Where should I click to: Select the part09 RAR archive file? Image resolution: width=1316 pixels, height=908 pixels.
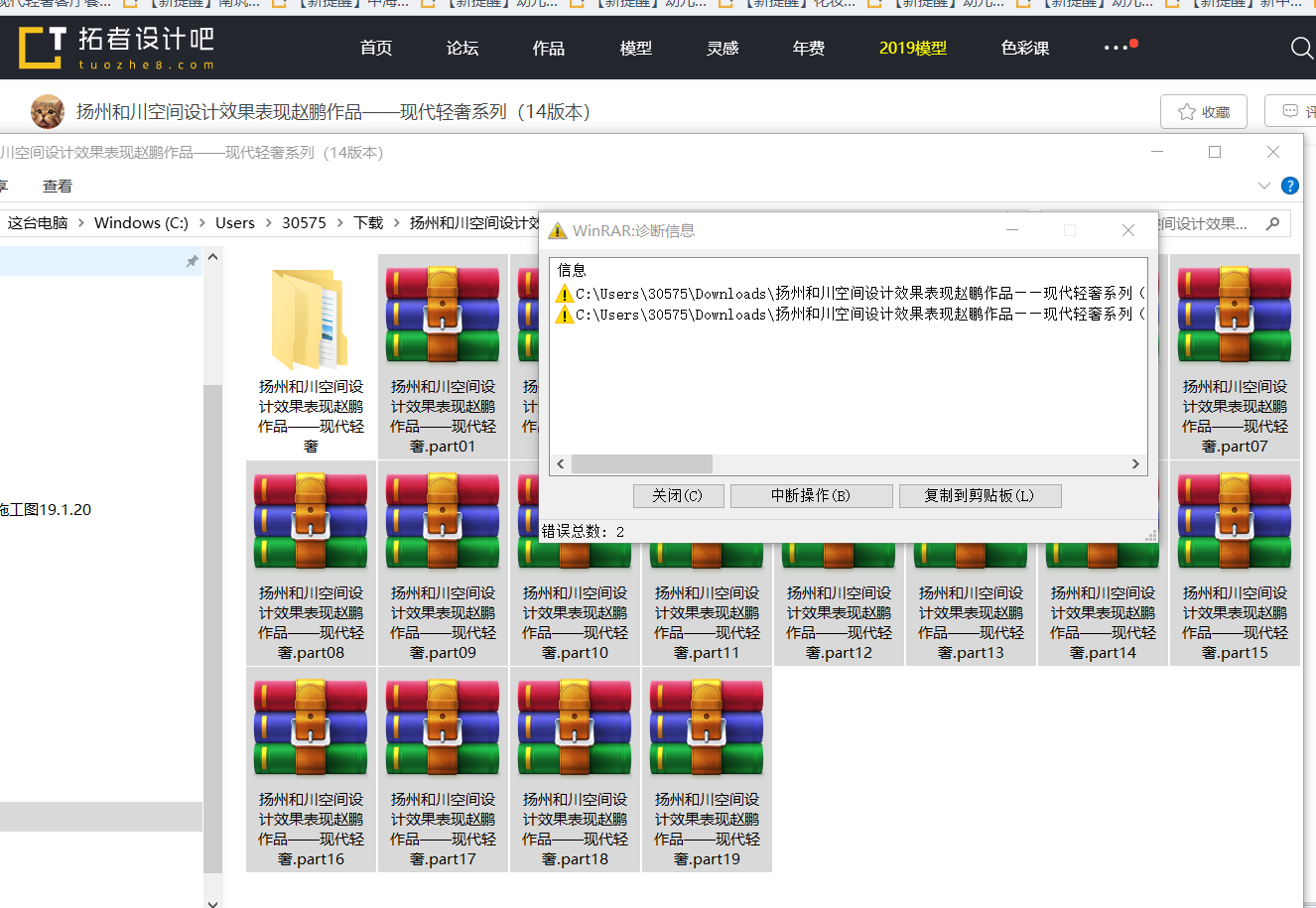[443, 564]
